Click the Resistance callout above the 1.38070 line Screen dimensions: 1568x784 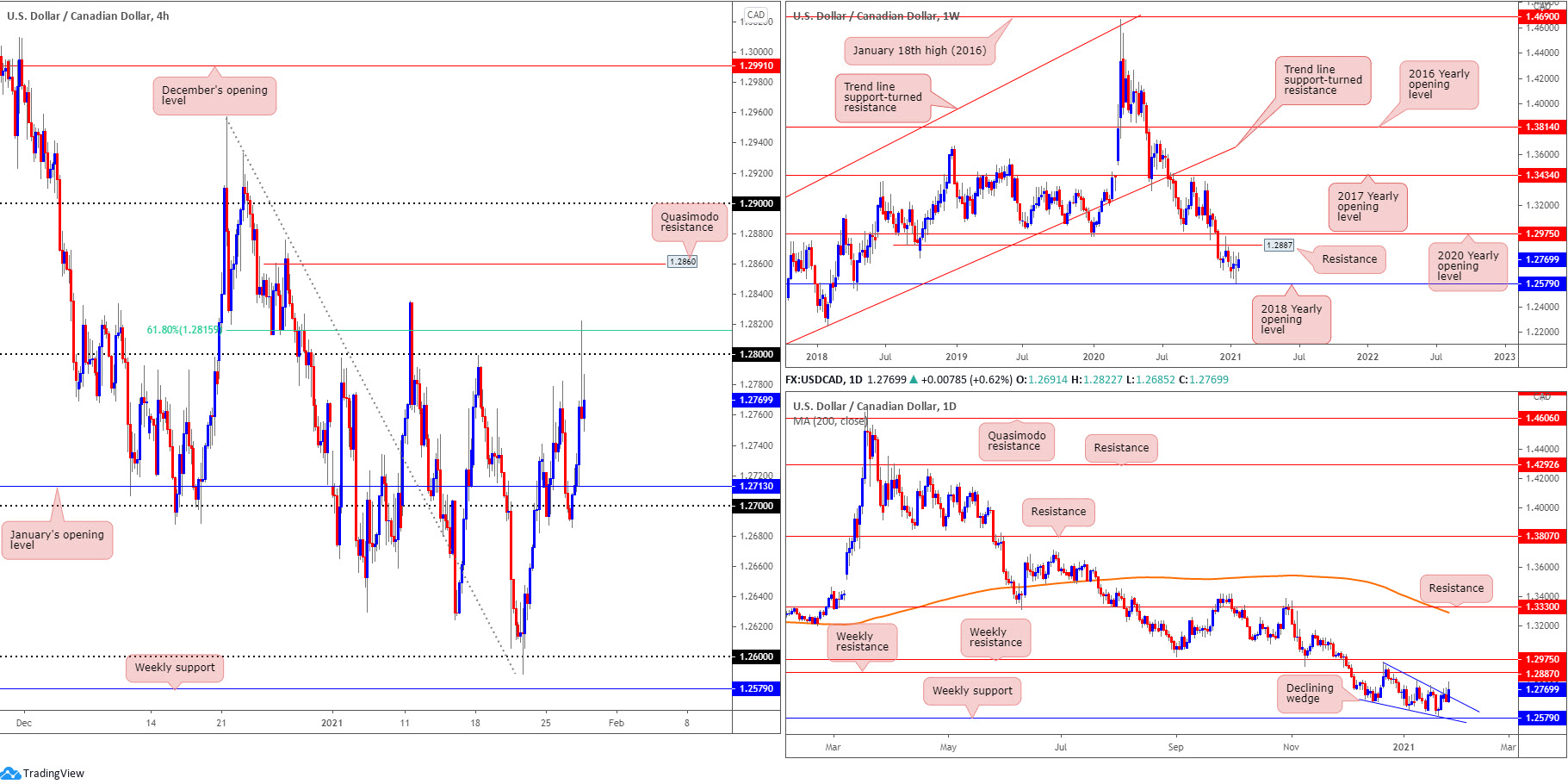[1058, 512]
